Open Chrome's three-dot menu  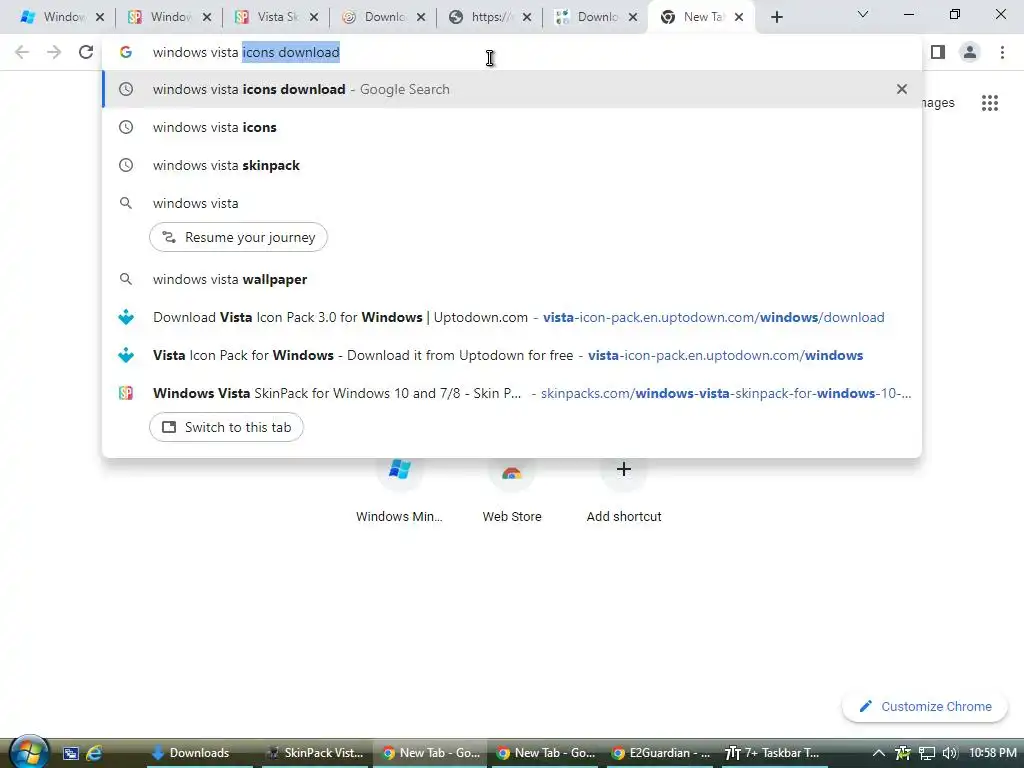pos(1002,52)
